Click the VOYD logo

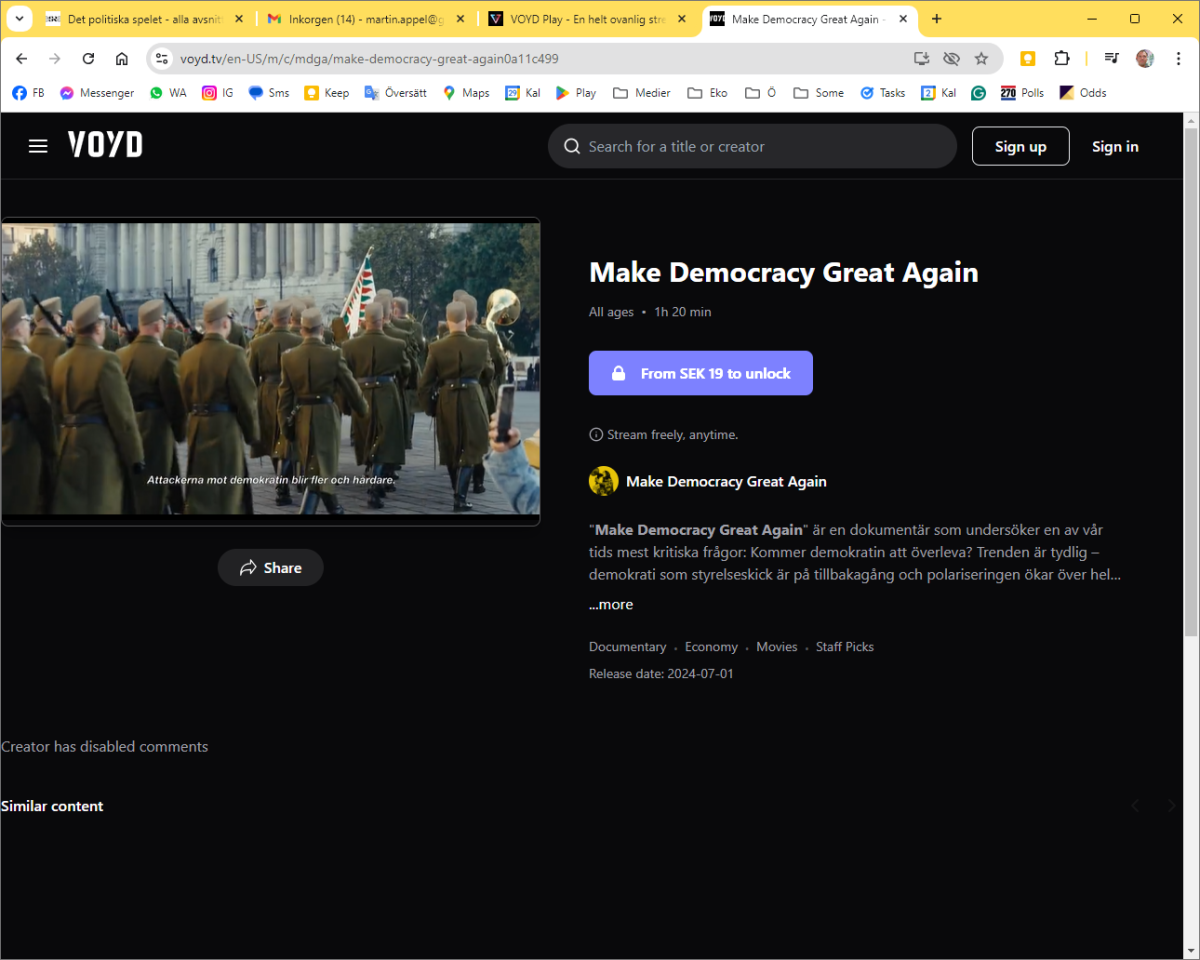tap(105, 146)
